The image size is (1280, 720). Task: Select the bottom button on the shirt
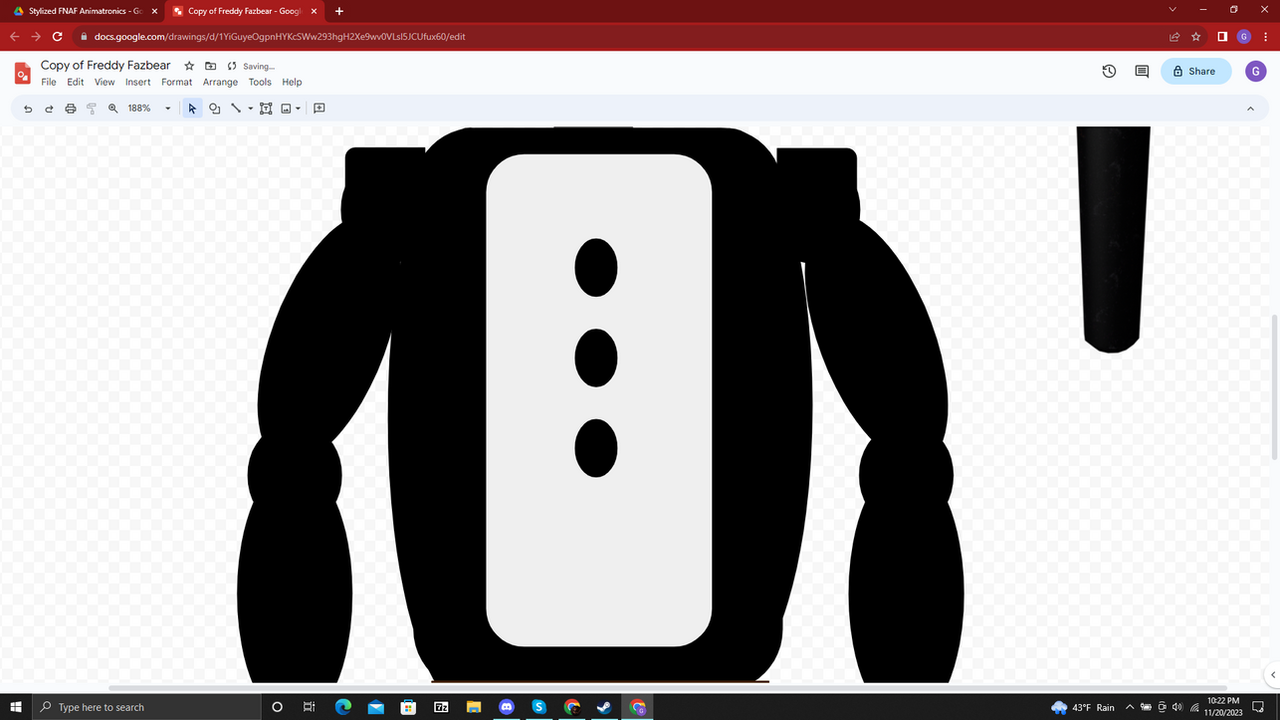pos(596,448)
